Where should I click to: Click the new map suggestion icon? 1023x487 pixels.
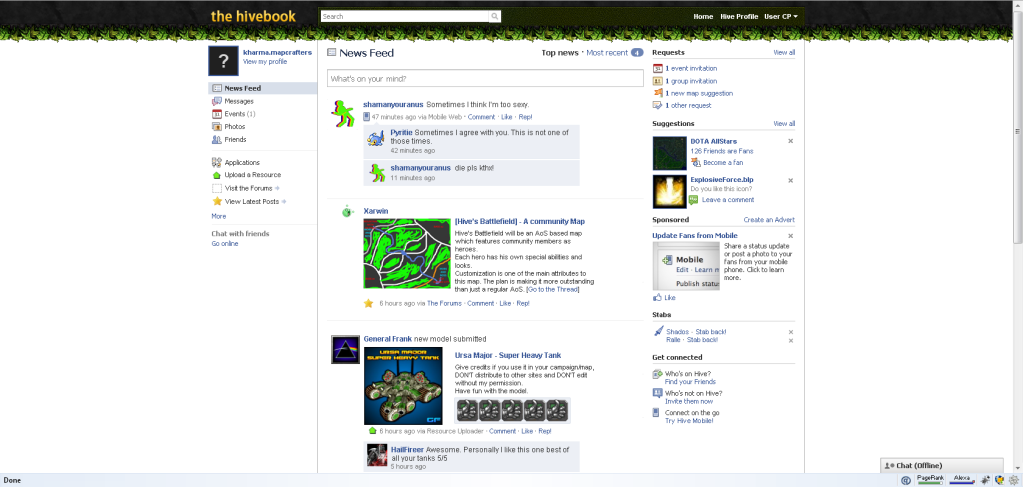coord(658,93)
